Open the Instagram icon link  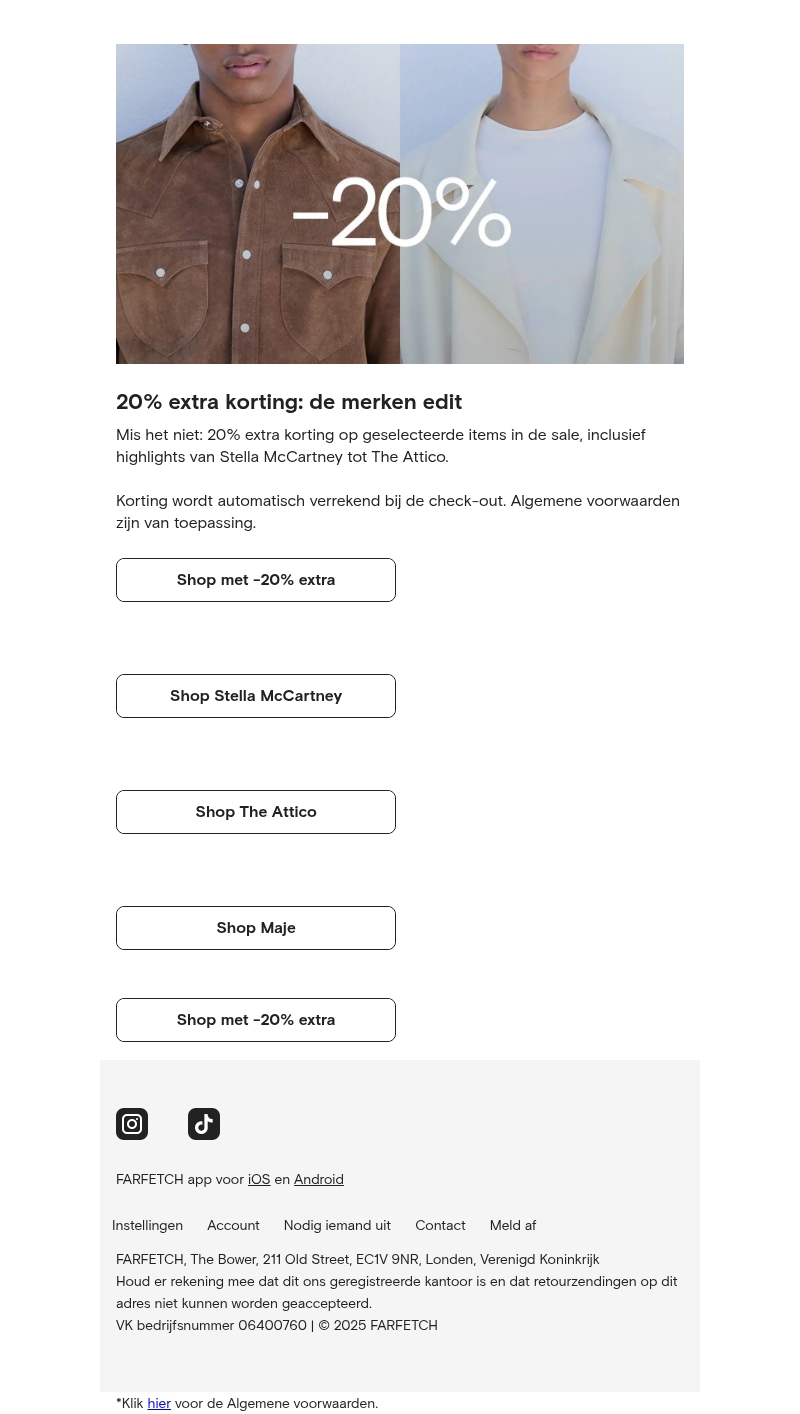pos(132,1124)
